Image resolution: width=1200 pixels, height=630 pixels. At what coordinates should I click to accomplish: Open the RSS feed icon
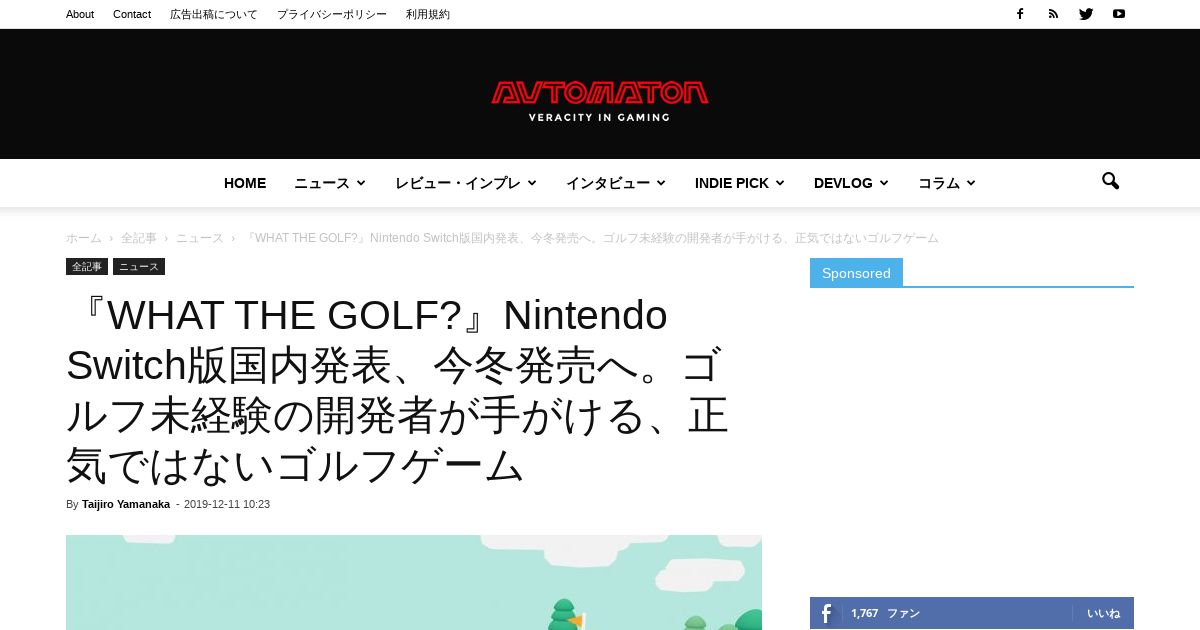(x=1053, y=14)
